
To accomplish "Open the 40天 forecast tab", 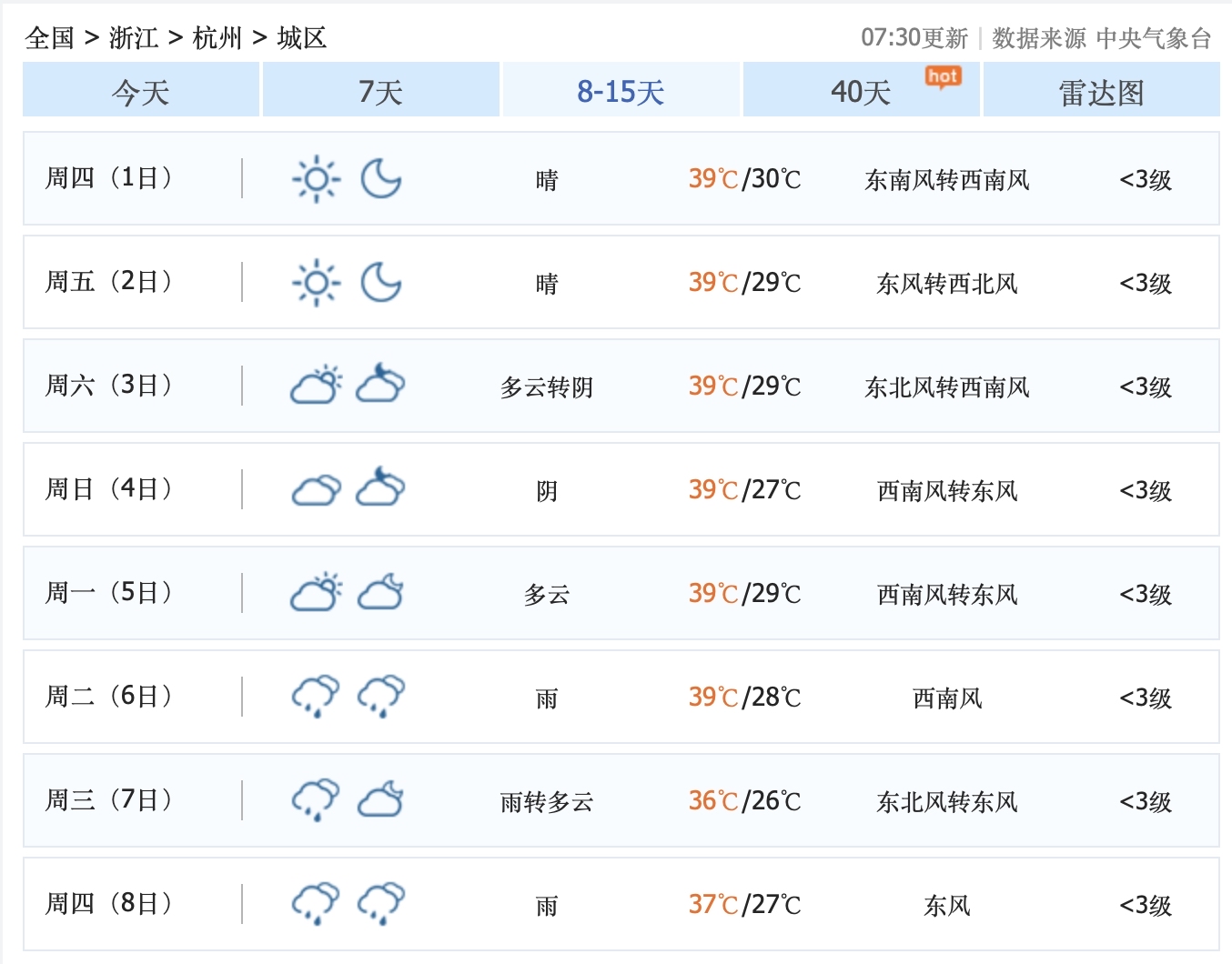I will [x=862, y=89].
